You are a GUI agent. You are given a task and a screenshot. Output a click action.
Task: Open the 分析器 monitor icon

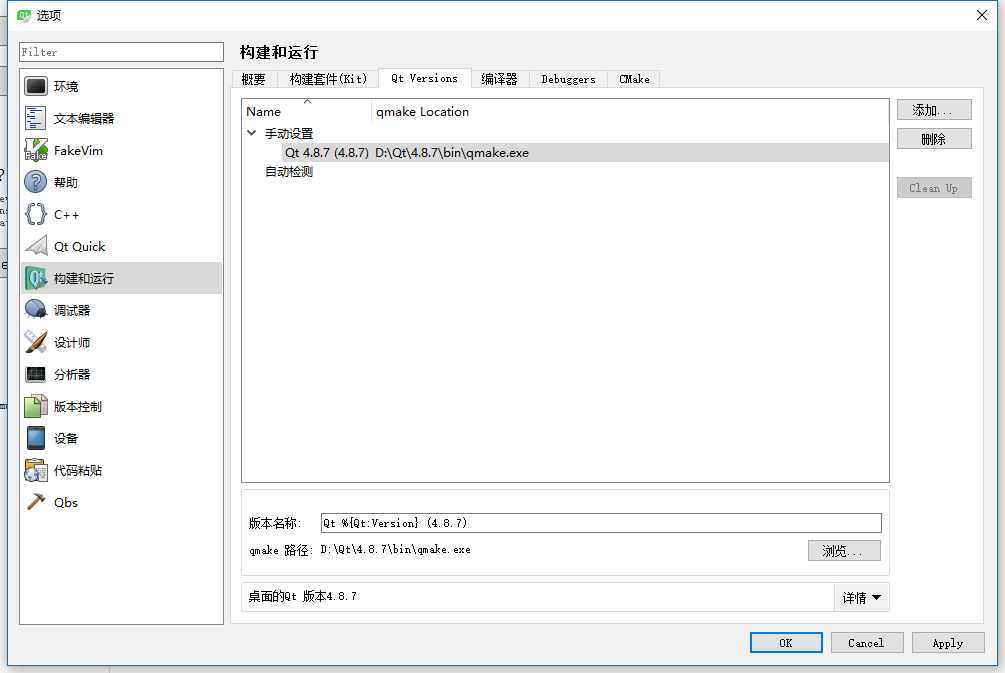point(36,374)
